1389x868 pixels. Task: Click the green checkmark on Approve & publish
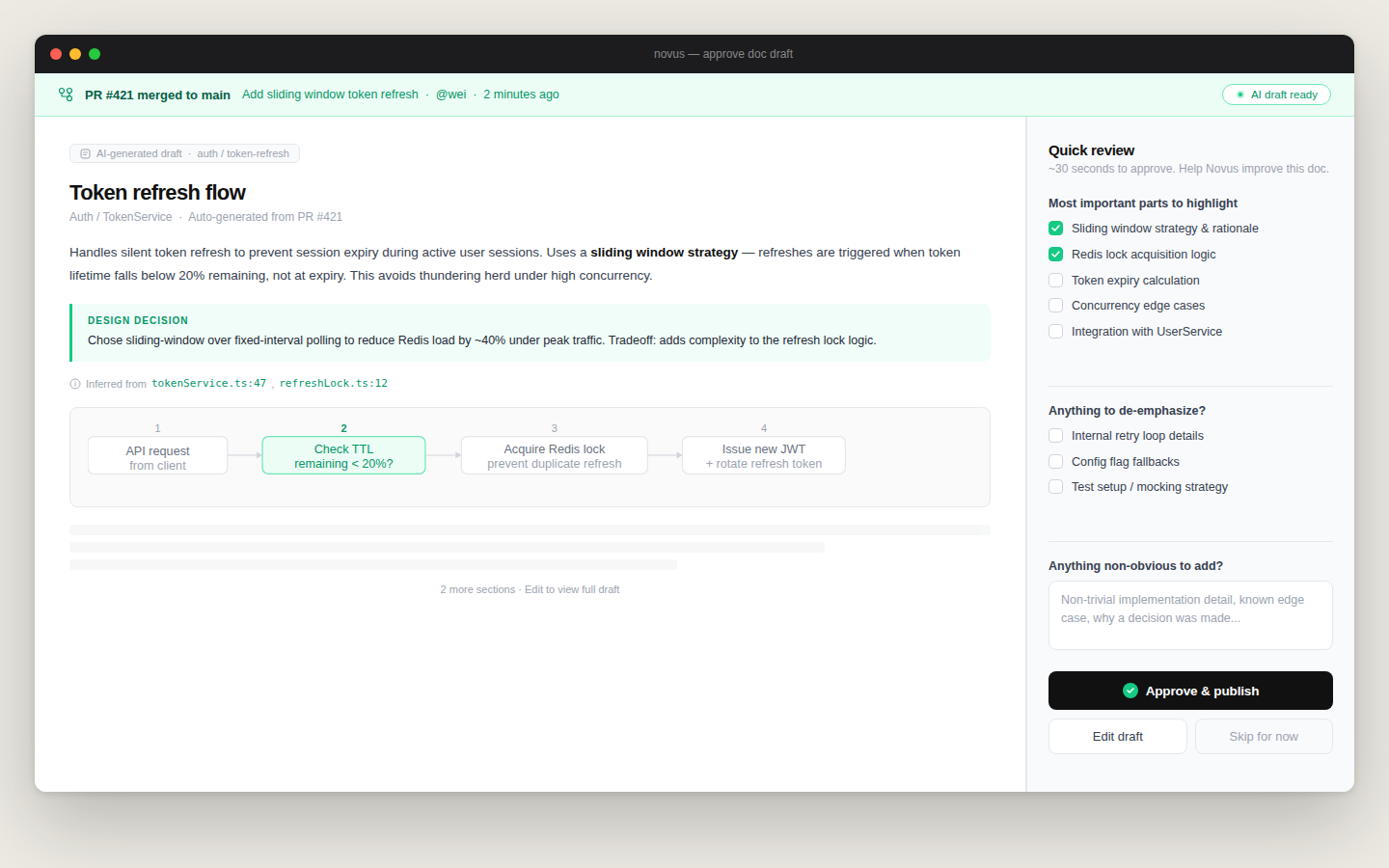tap(1130, 691)
